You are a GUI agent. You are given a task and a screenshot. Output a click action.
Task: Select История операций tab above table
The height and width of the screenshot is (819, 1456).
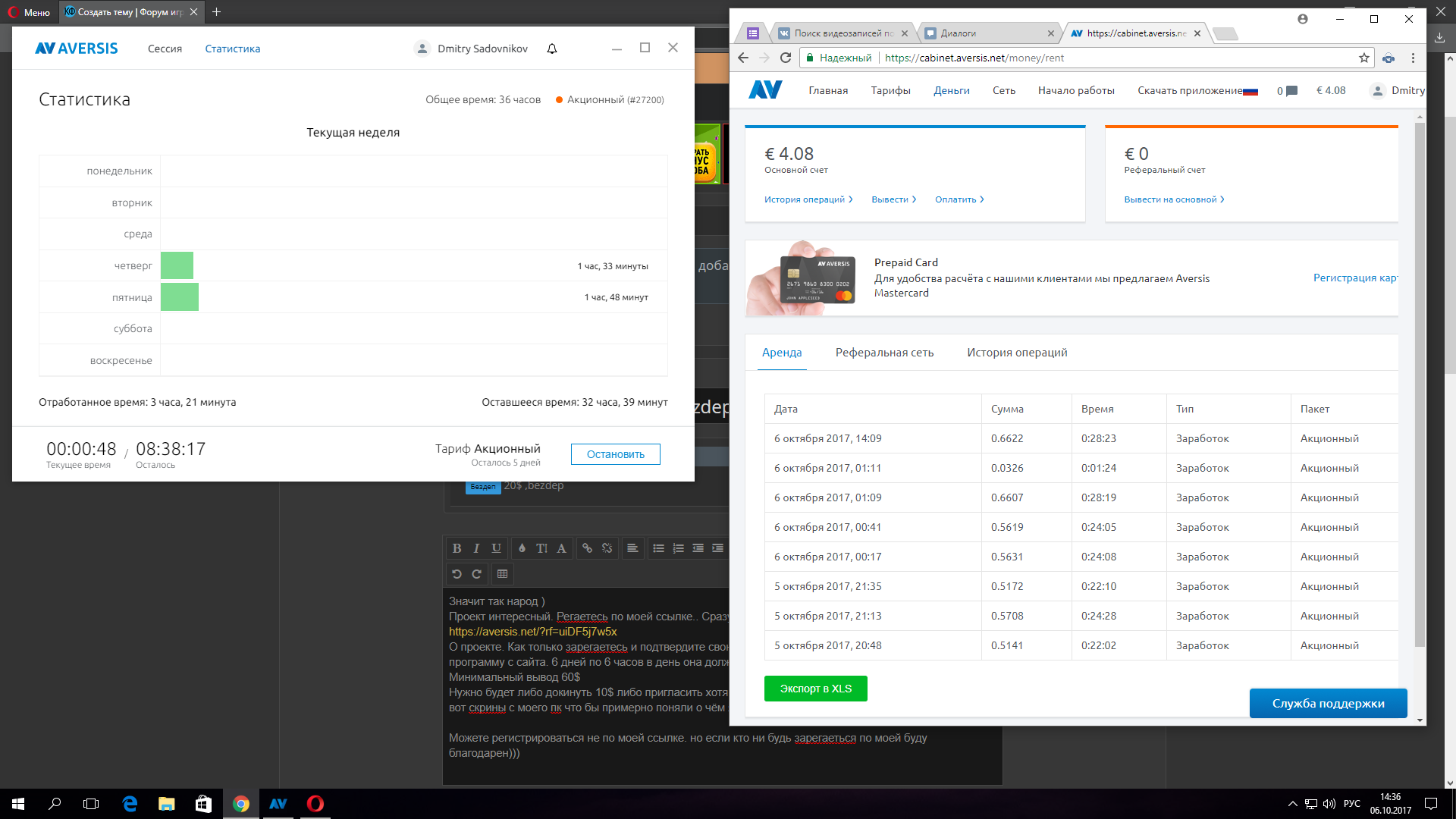pyautogui.click(x=1017, y=353)
